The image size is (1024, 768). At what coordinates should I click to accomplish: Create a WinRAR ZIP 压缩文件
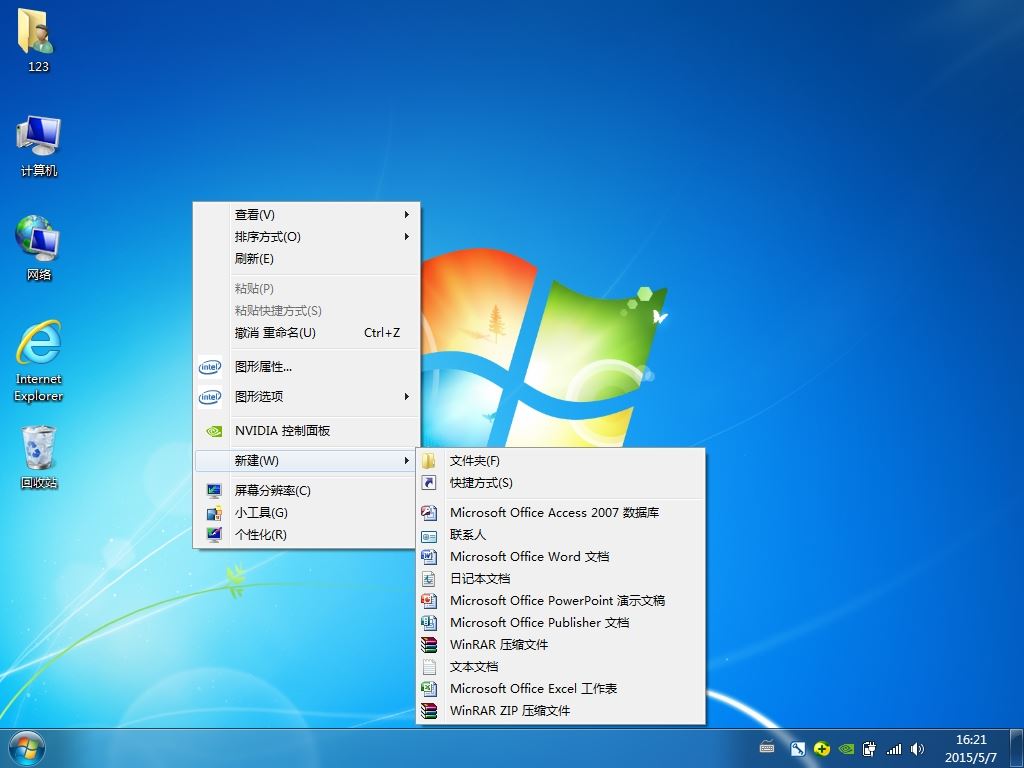pyautogui.click(x=560, y=711)
